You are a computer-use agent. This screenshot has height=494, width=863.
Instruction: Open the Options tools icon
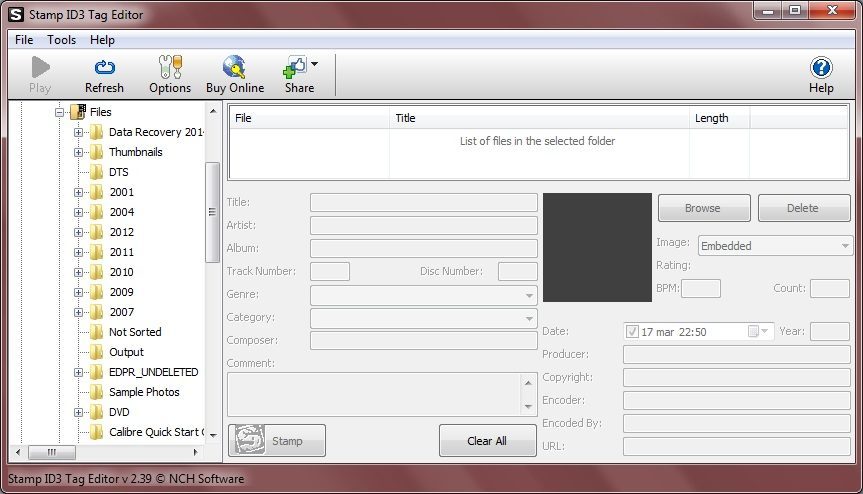(170, 67)
